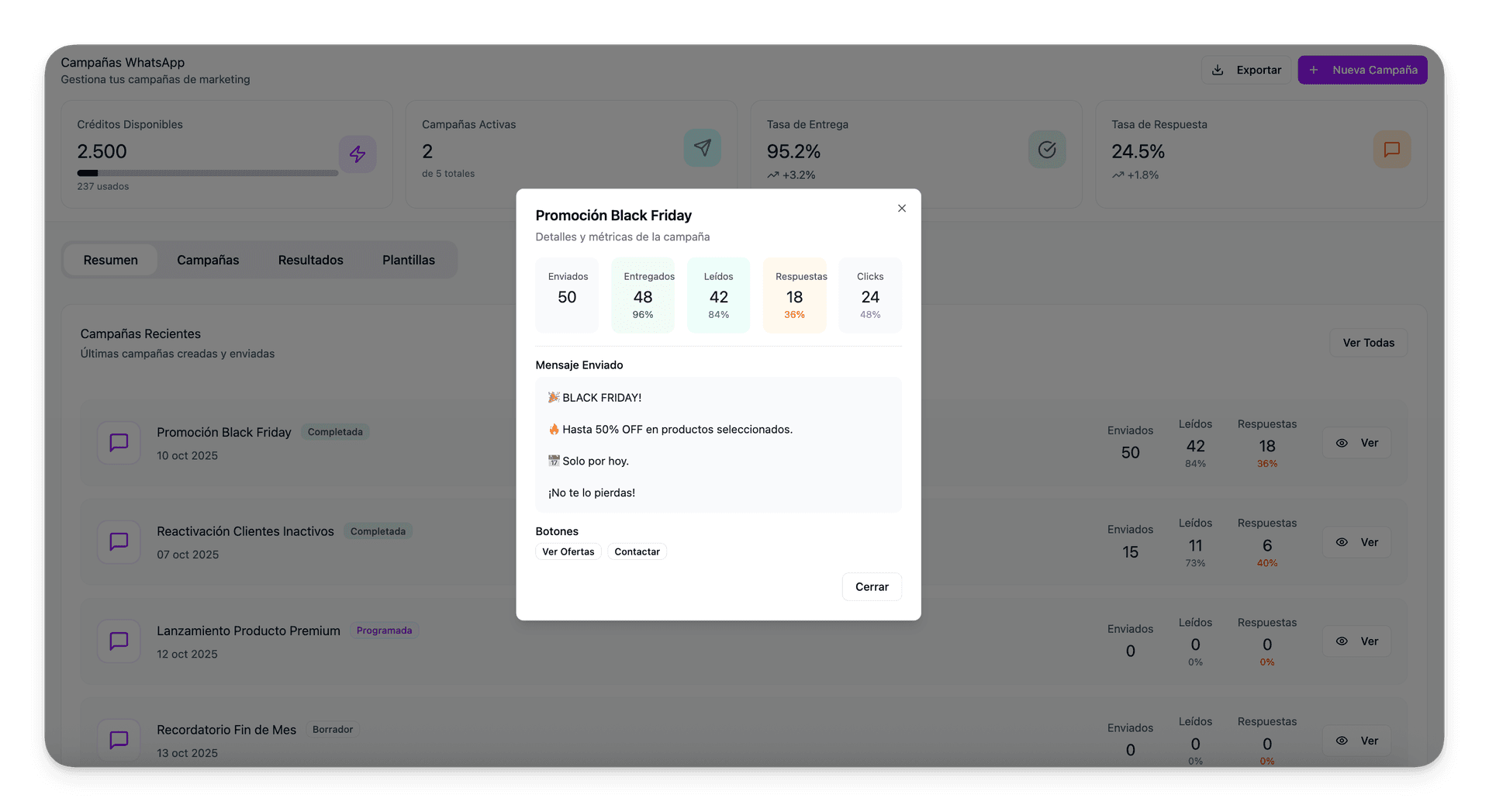
Task: Click the checkmark delivery rate icon
Action: tap(1047, 150)
